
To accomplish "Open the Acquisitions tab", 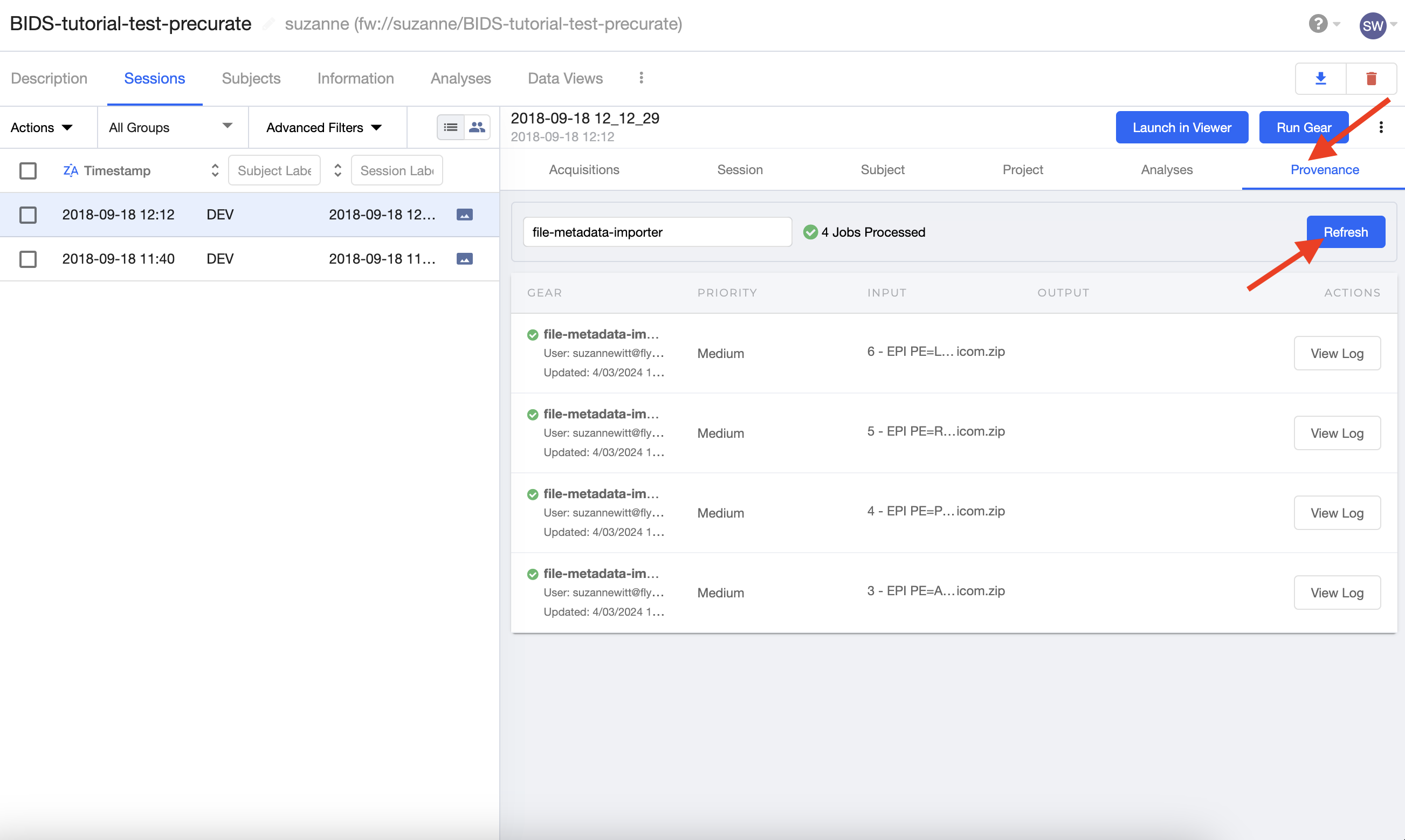I will point(584,169).
